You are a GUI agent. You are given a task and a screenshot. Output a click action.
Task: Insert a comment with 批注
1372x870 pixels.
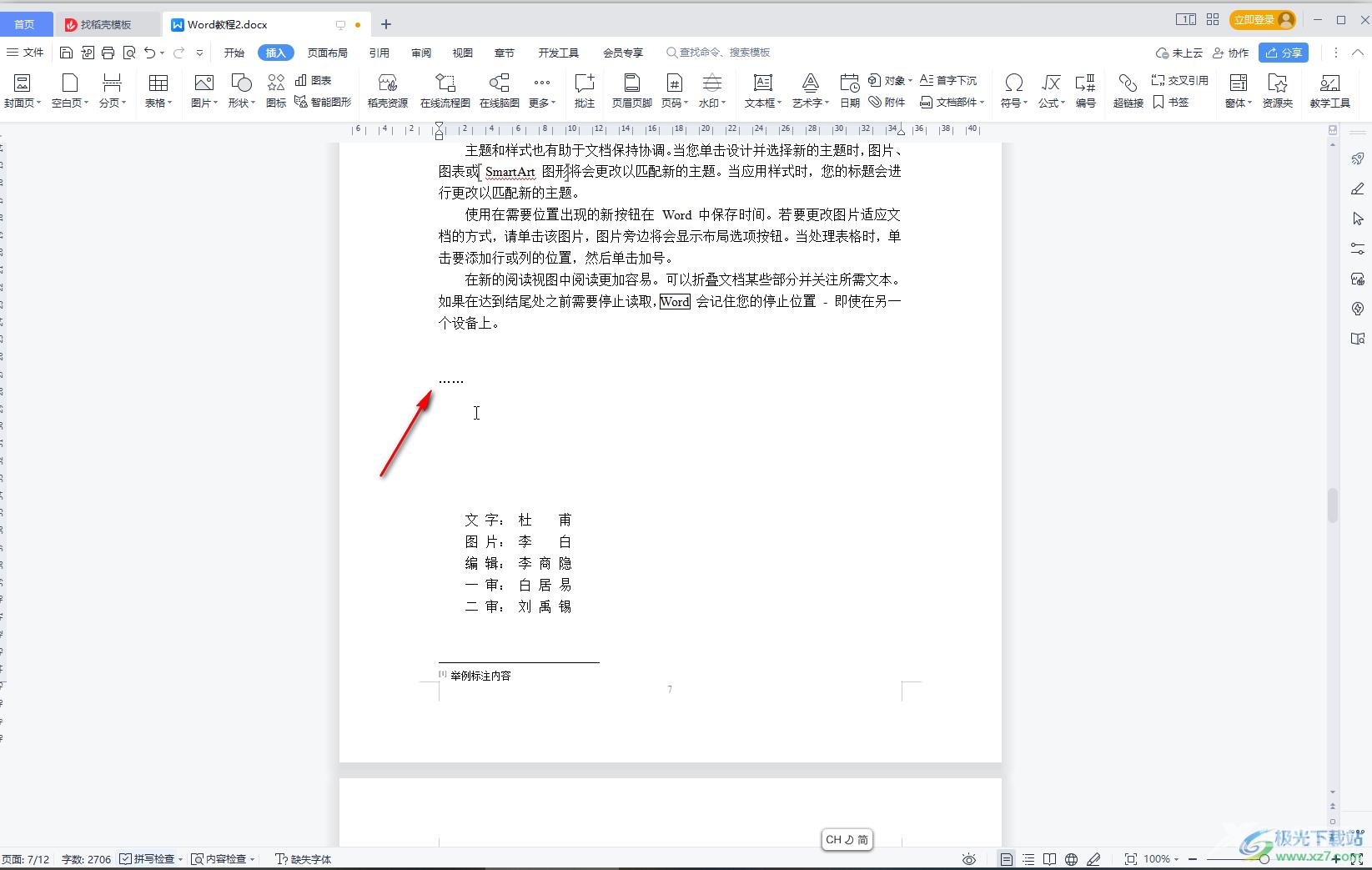click(x=585, y=91)
